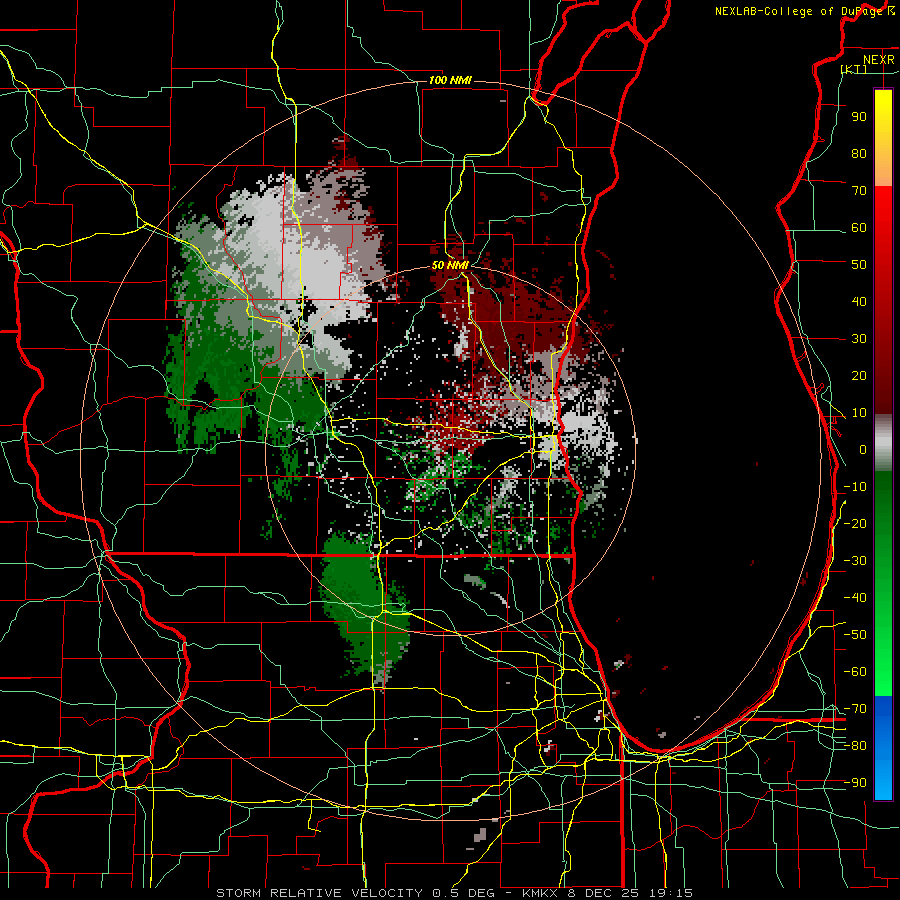Click the "-30" tick label on the scale
Viewport: 900px width, 900px height.
[855, 561]
